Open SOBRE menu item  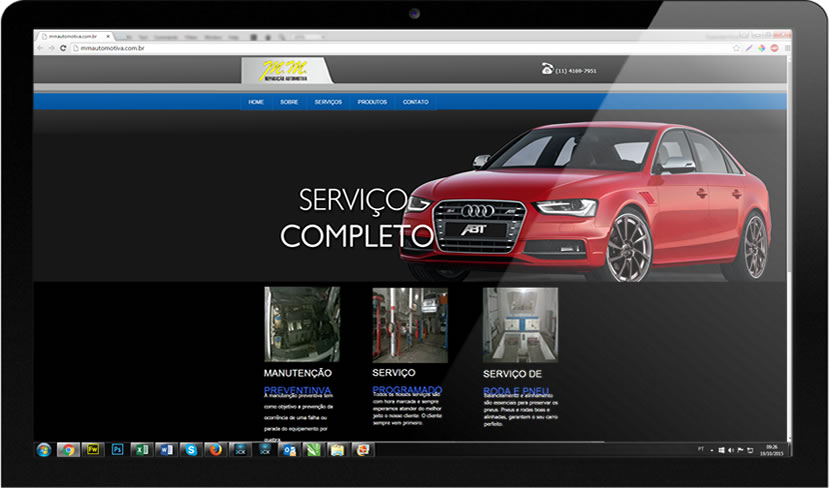coord(289,102)
